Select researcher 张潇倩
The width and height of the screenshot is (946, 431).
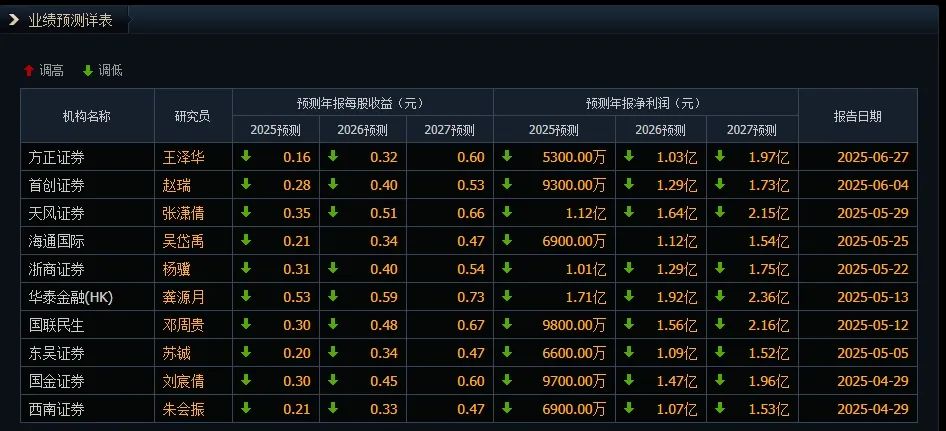(183, 213)
